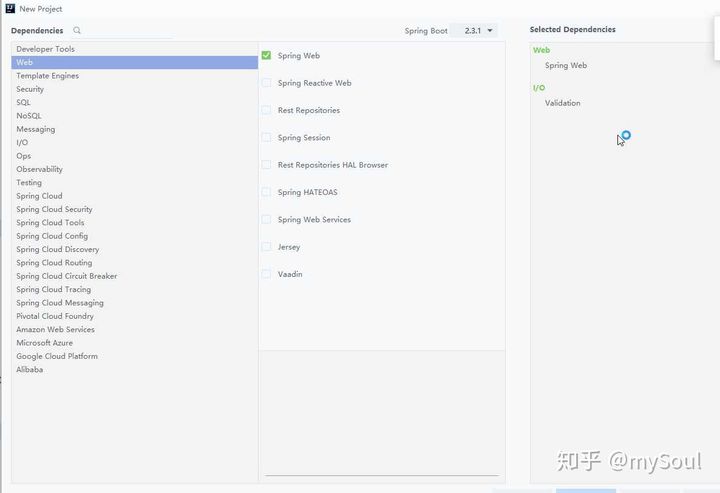Screen dimensions: 720x493
Task: Enable the Spring Reactive Web checkbox
Action: coord(266,83)
